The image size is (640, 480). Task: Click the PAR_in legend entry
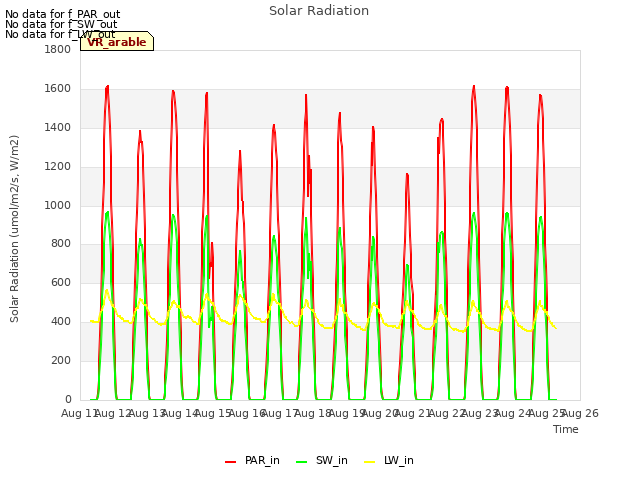(x=252, y=460)
